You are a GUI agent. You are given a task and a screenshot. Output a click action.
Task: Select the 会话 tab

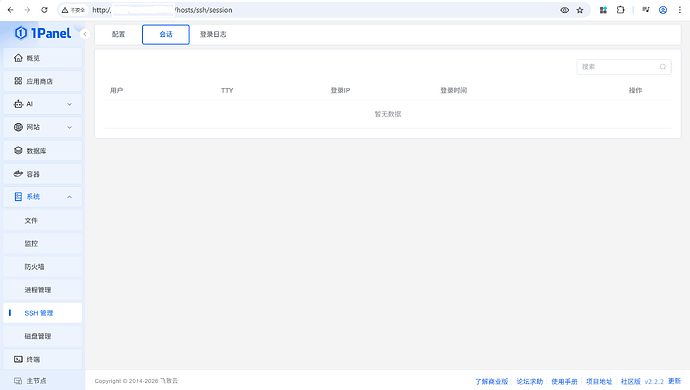click(x=166, y=34)
